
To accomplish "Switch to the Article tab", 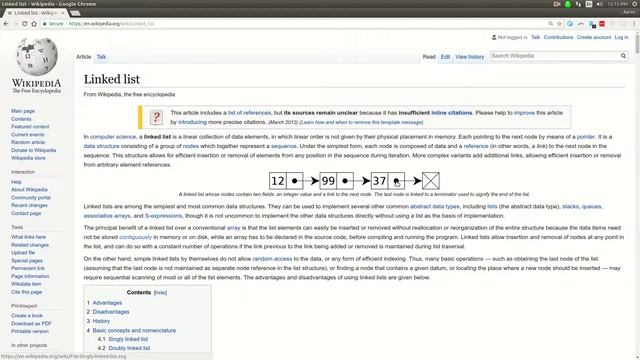I will 84,57.
